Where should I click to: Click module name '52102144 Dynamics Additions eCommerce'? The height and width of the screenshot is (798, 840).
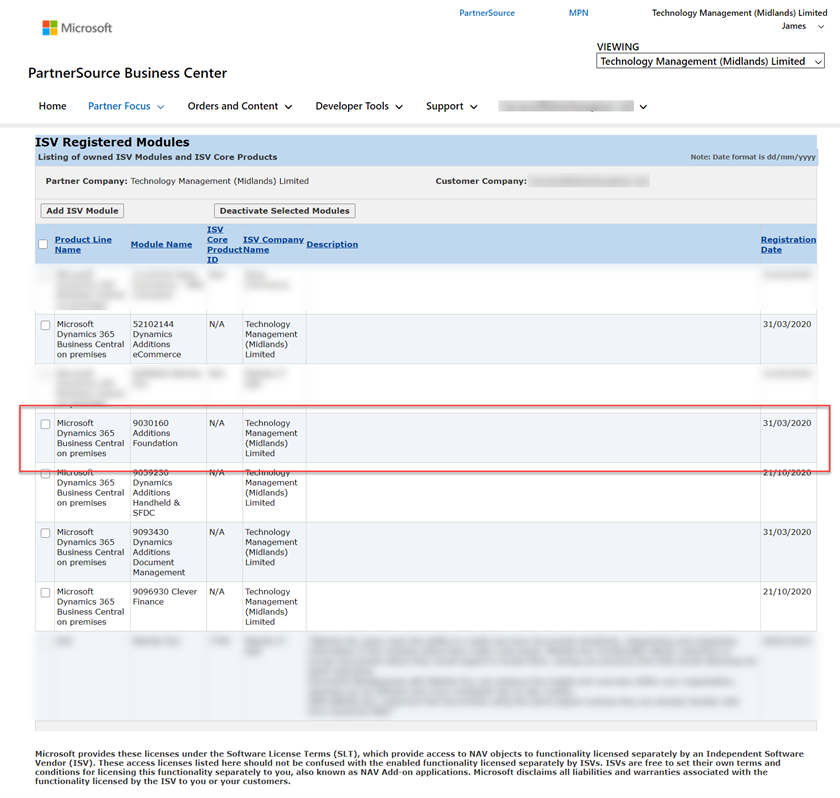coord(157,339)
